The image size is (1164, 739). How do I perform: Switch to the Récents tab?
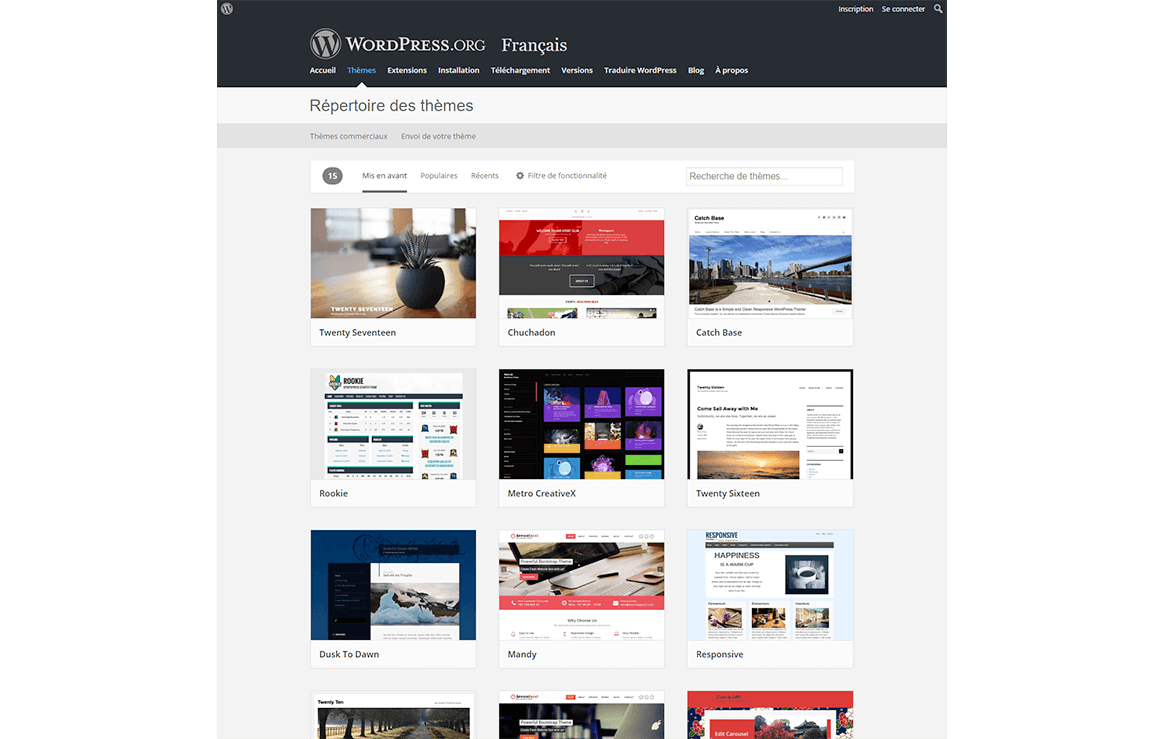485,176
